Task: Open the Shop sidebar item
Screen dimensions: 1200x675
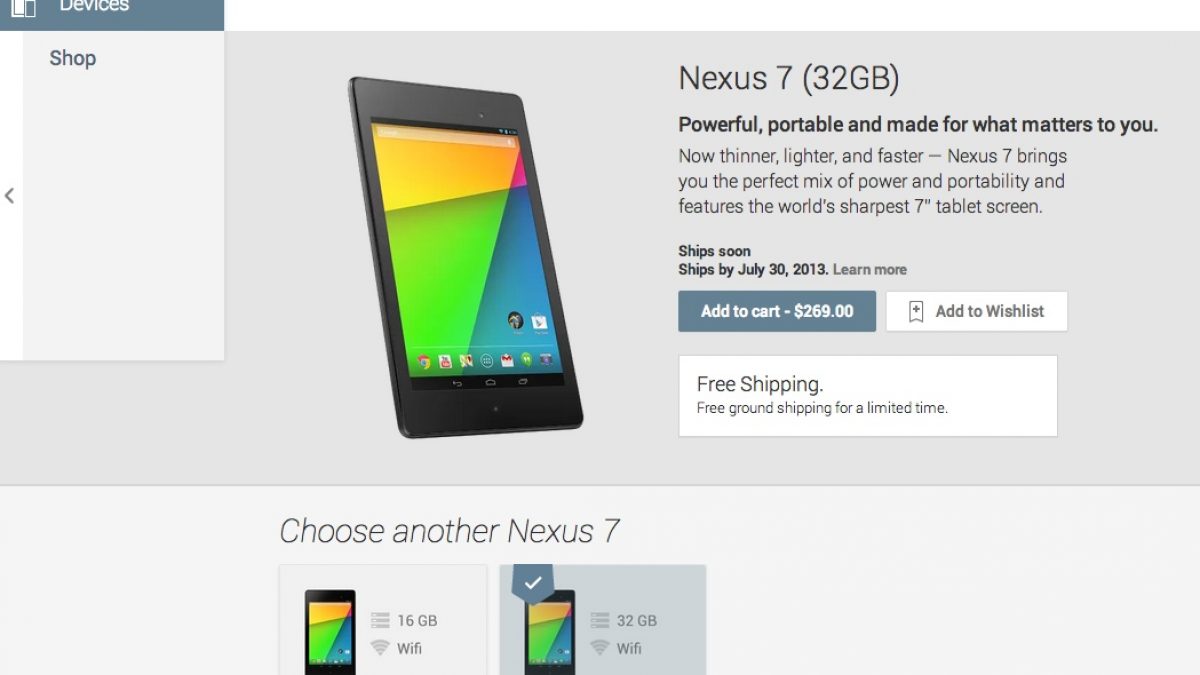Action: [x=73, y=58]
